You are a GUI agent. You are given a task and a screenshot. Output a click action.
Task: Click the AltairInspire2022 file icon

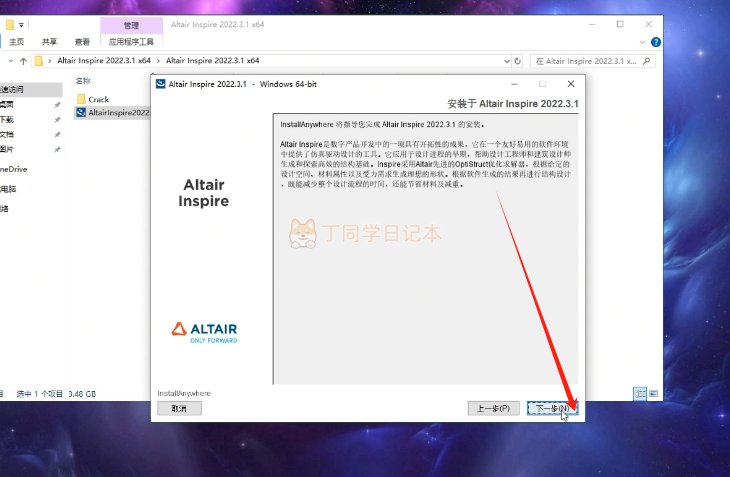click(x=81, y=112)
